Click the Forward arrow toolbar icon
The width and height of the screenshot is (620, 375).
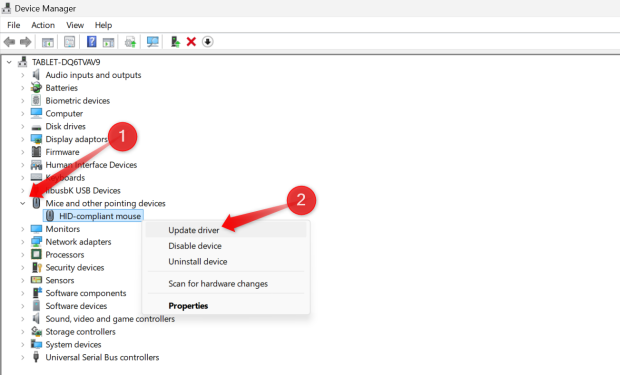click(26, 42)
